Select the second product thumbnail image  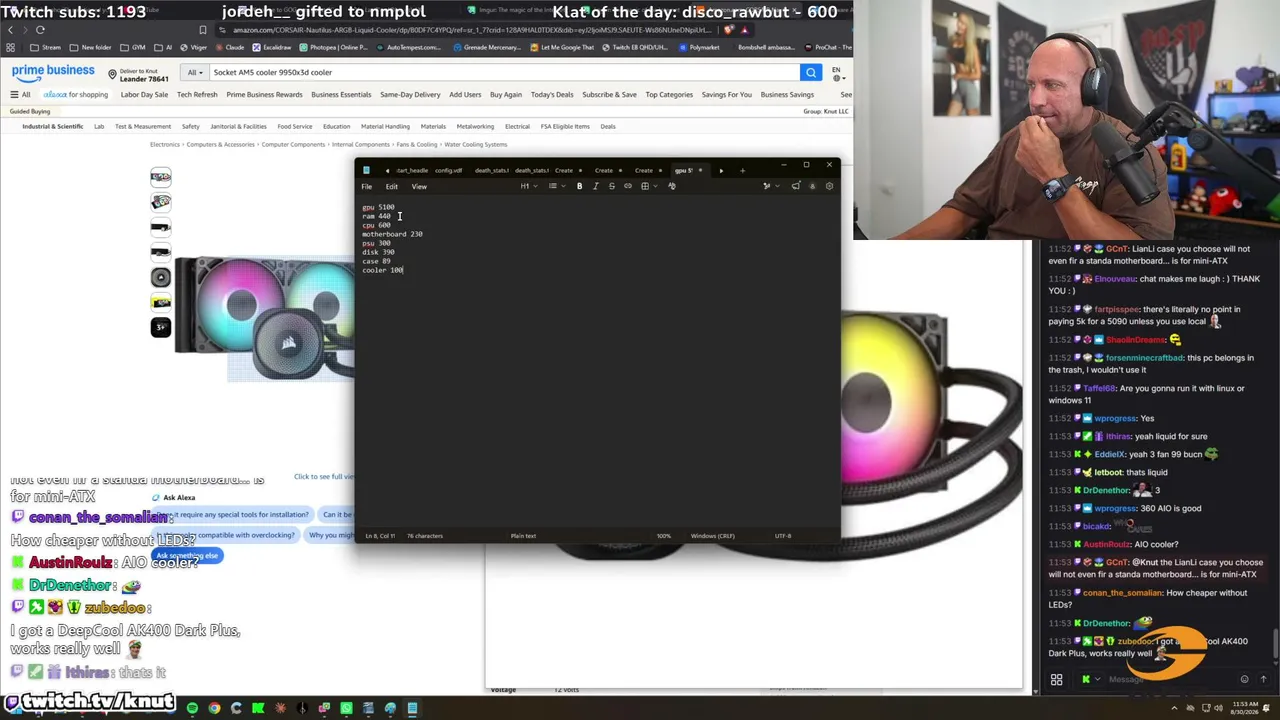point(161,202)
